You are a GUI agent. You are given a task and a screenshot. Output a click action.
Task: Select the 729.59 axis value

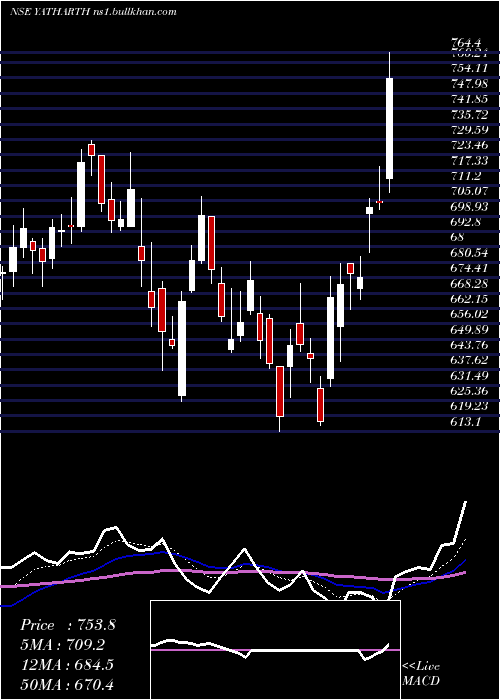[x=469, y=129]
